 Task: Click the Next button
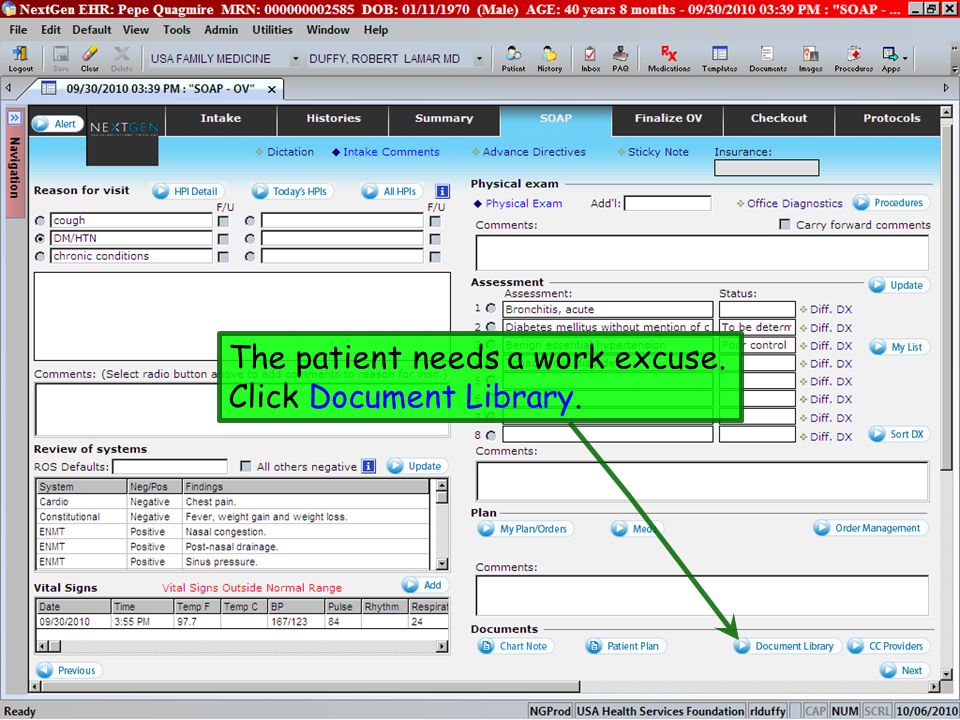904,670
